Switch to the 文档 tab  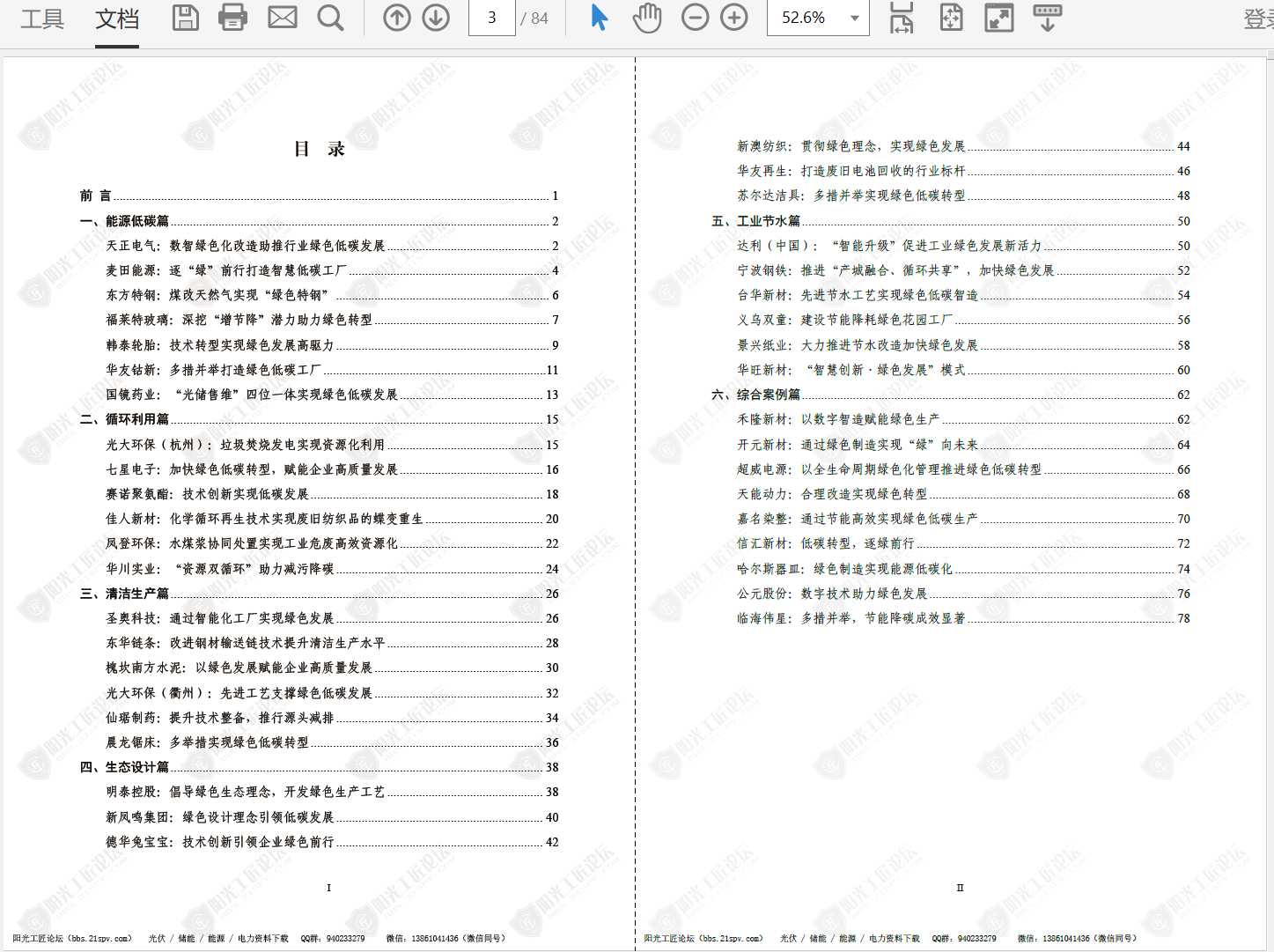point(117,18)
